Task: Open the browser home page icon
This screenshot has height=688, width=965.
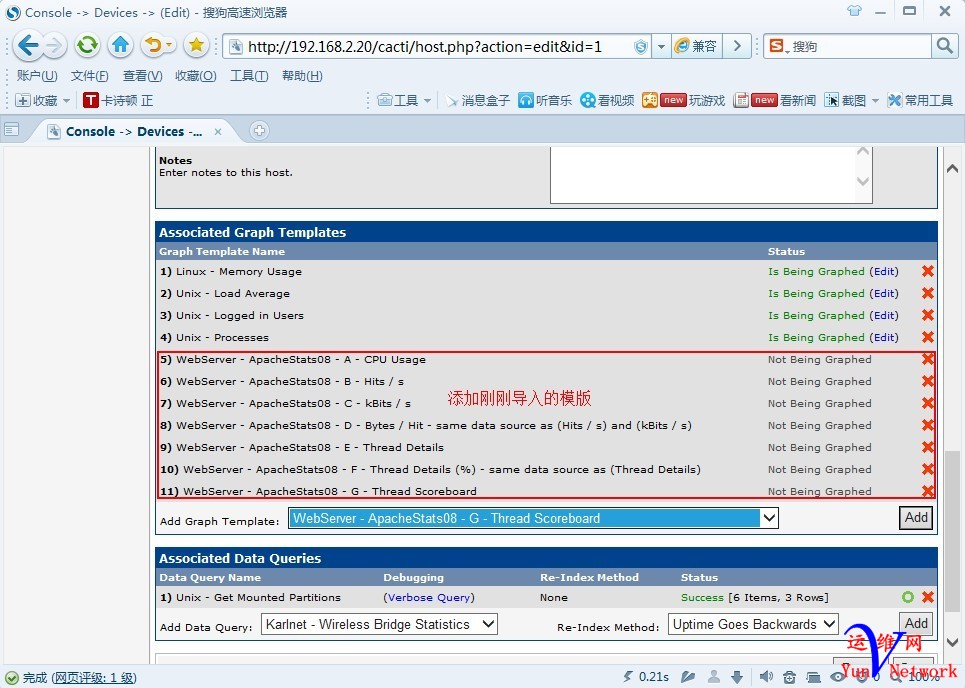Action: click(121, 45)
